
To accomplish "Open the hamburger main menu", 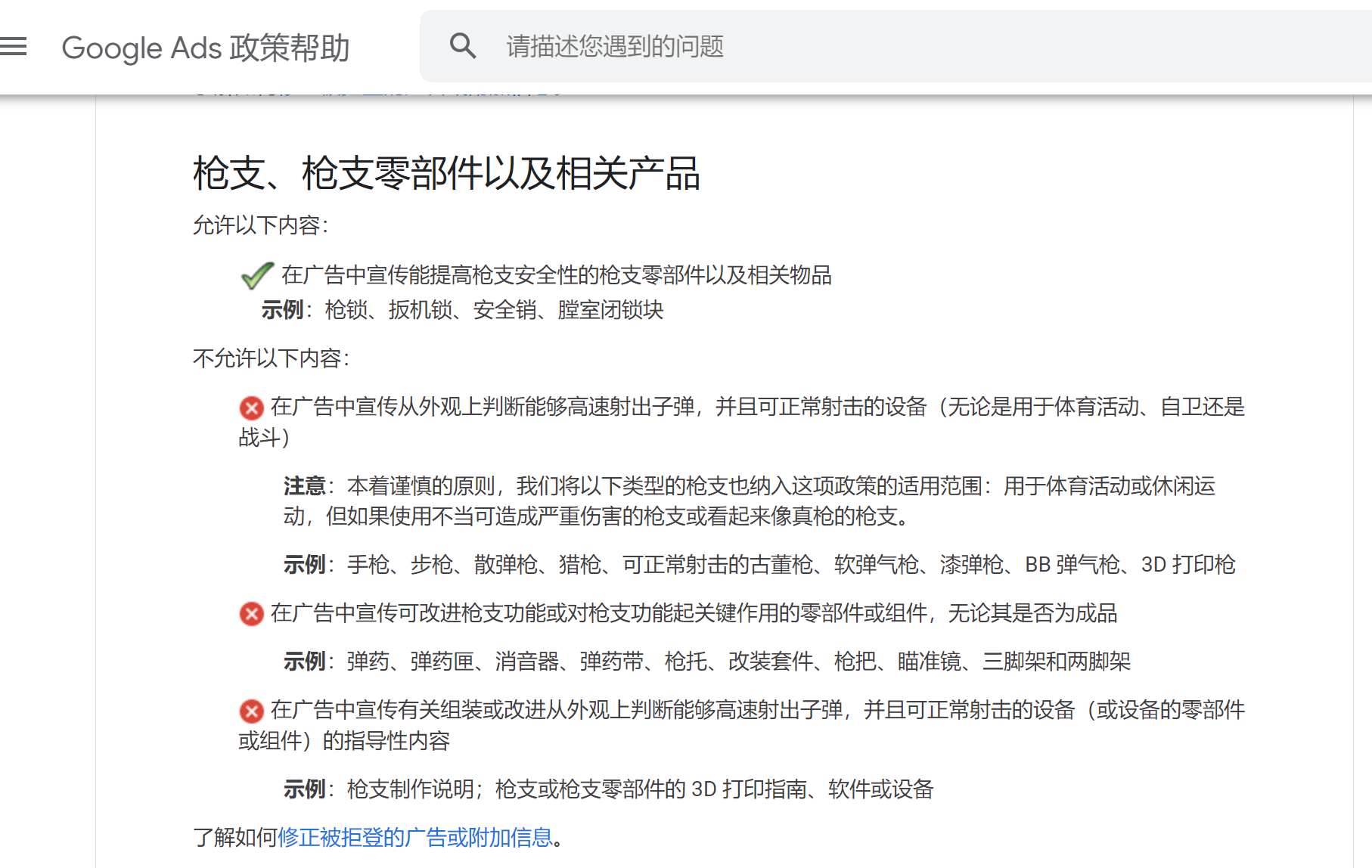I will pos(14,47).
